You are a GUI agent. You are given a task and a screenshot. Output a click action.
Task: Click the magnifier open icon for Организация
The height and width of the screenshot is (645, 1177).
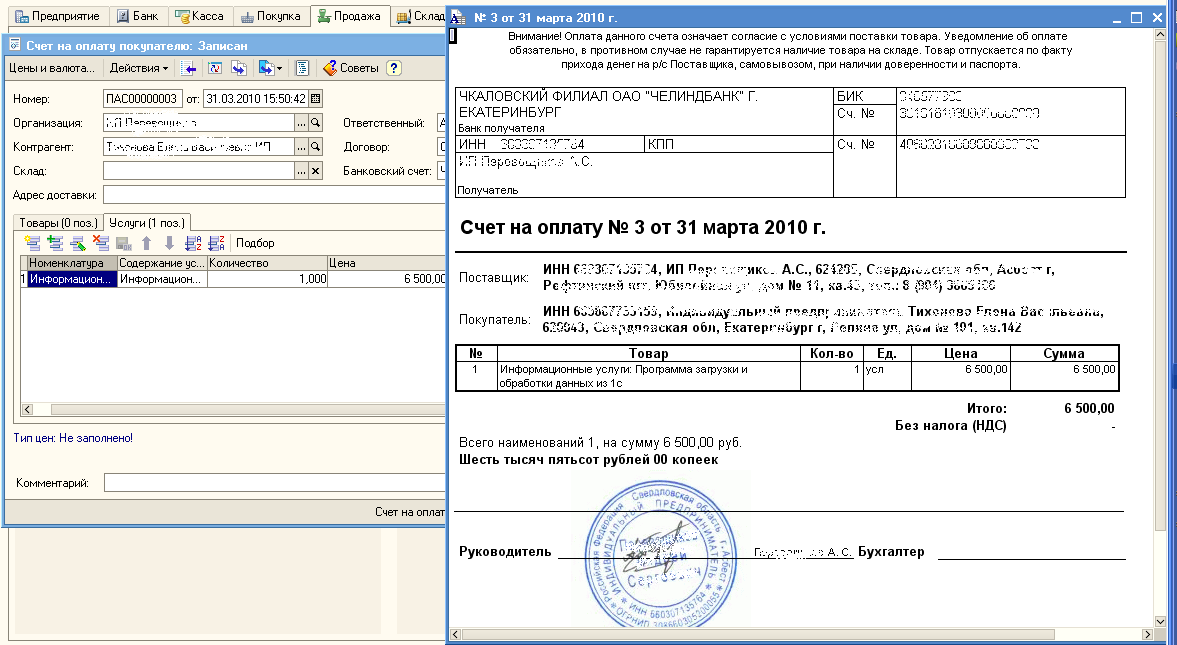pyautogui.click(x=316, y=123)
